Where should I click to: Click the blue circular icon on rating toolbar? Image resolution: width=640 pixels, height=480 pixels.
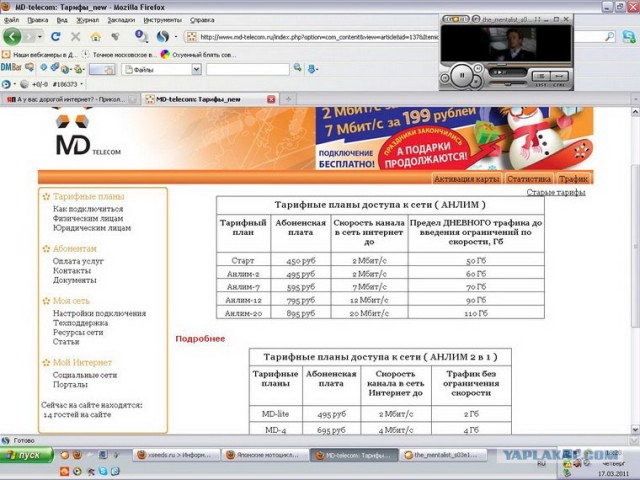pyautogui.click(x=6, y=84)
